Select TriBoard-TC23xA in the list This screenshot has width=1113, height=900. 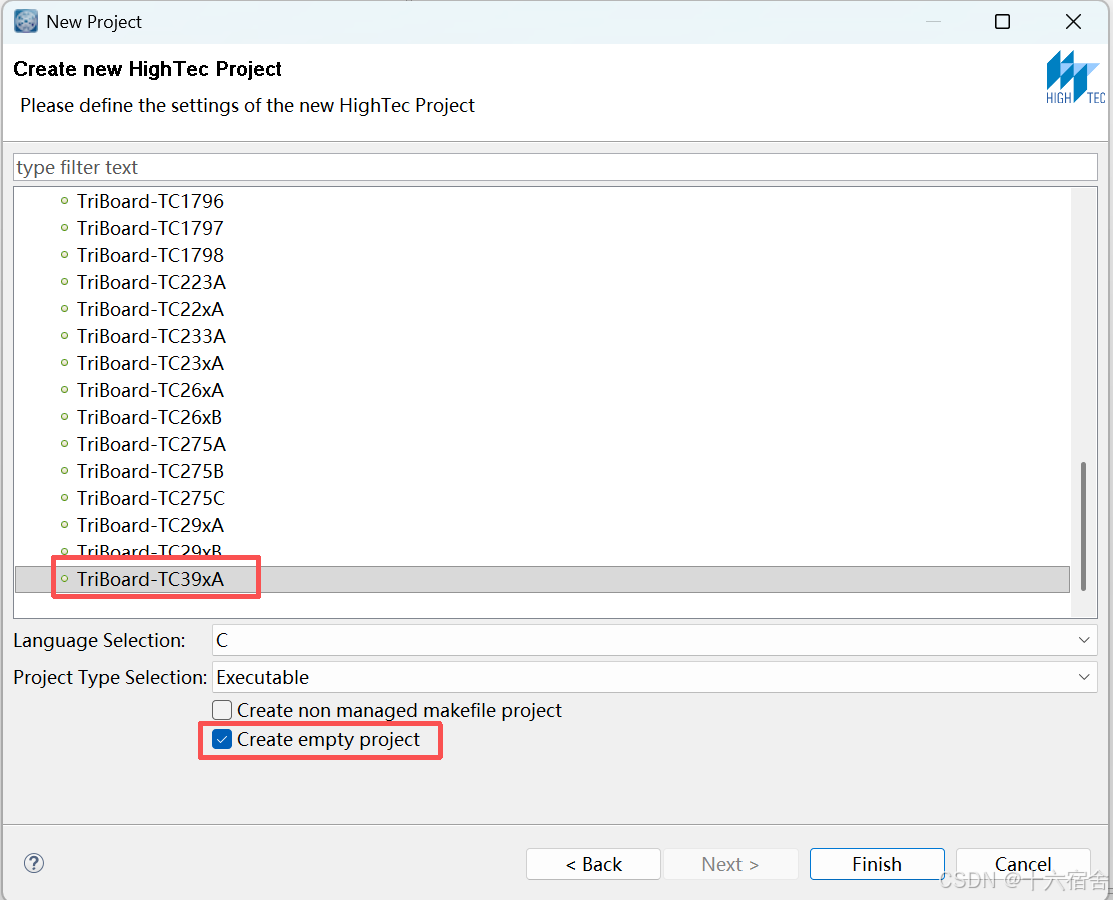coord(150,363)
